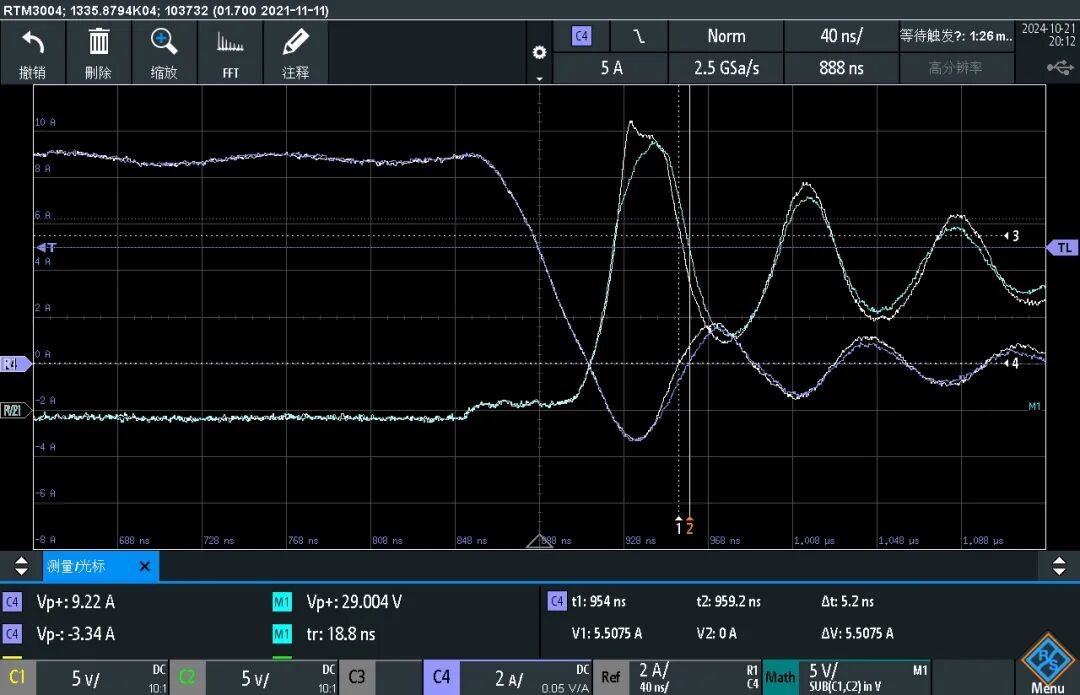Adjust the 40 ns/ time base
This screenshot has width=1080, height=695.
click(841, 36)
